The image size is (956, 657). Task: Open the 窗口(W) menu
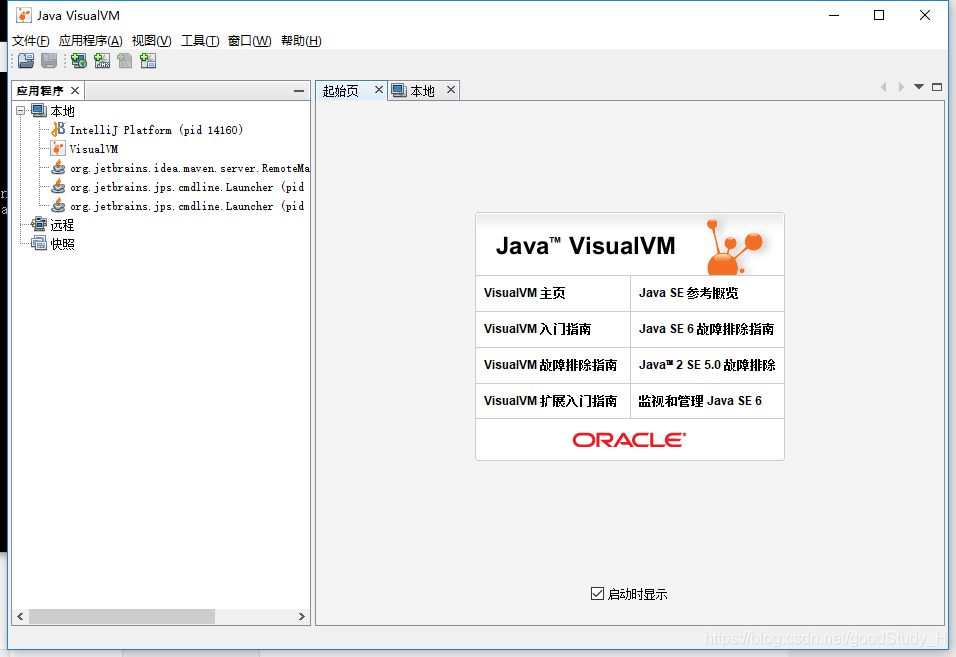coord(249,40)
